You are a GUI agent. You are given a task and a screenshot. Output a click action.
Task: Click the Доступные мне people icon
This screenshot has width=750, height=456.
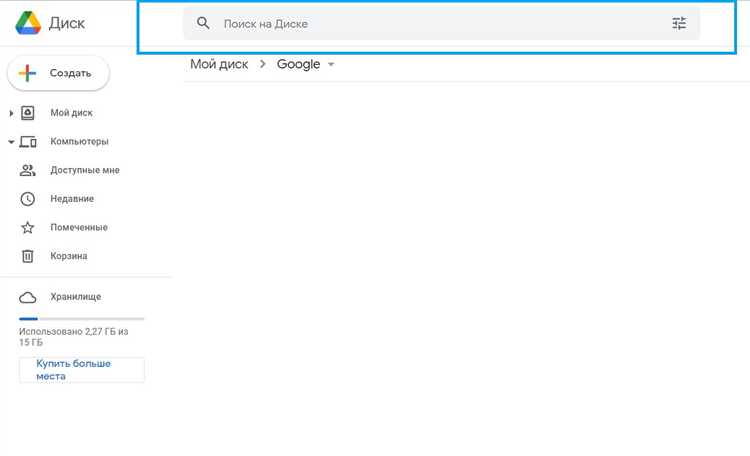tap(28, 170)
